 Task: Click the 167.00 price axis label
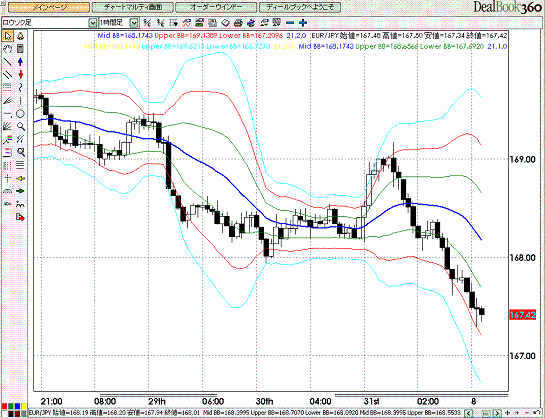point(522,356)
